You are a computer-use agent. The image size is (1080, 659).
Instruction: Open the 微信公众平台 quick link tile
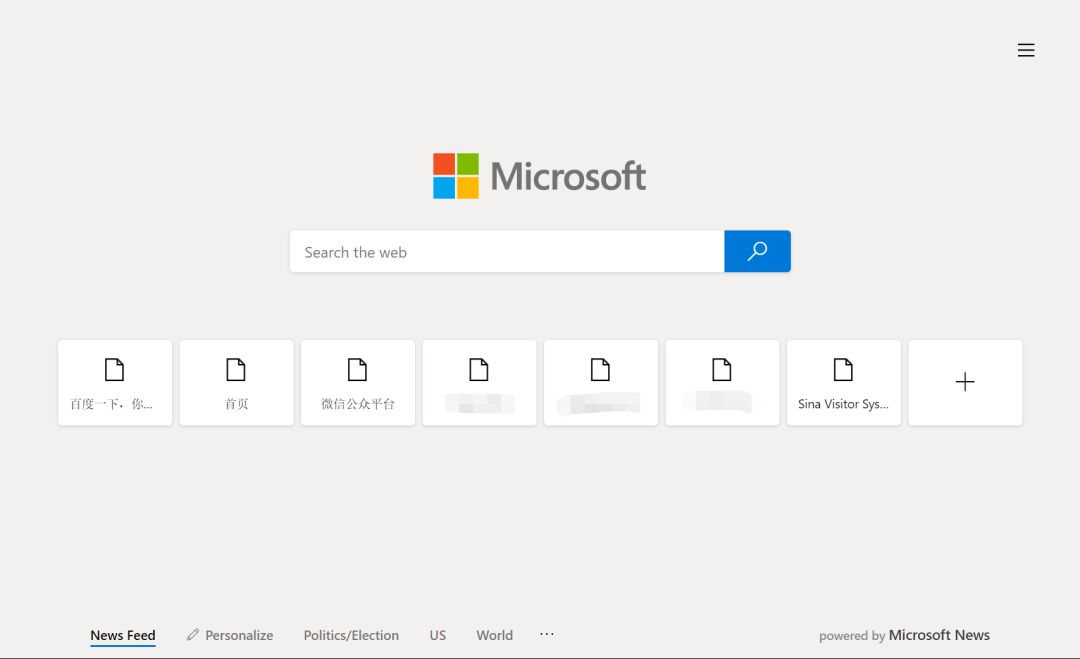[x=358, y=383]
